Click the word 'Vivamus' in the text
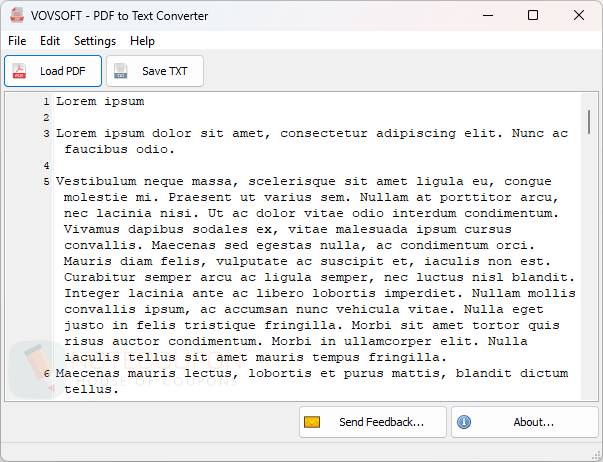 coord(92,229)
